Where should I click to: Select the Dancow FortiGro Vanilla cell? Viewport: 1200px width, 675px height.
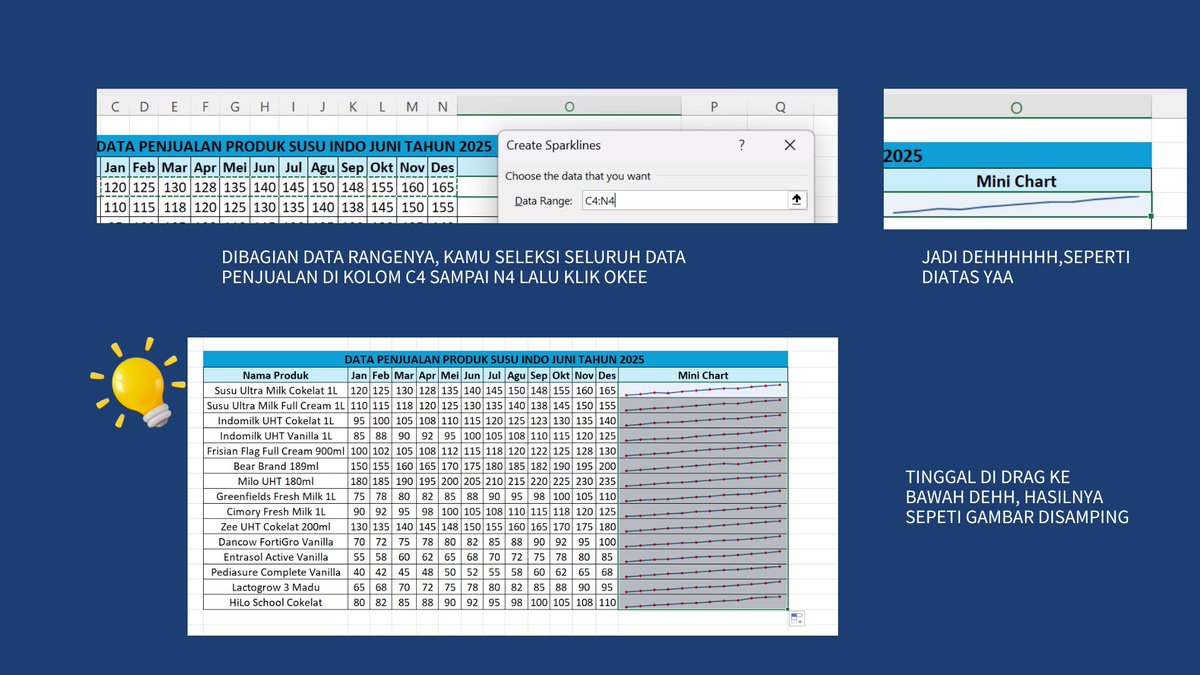[x=275, y=542]
